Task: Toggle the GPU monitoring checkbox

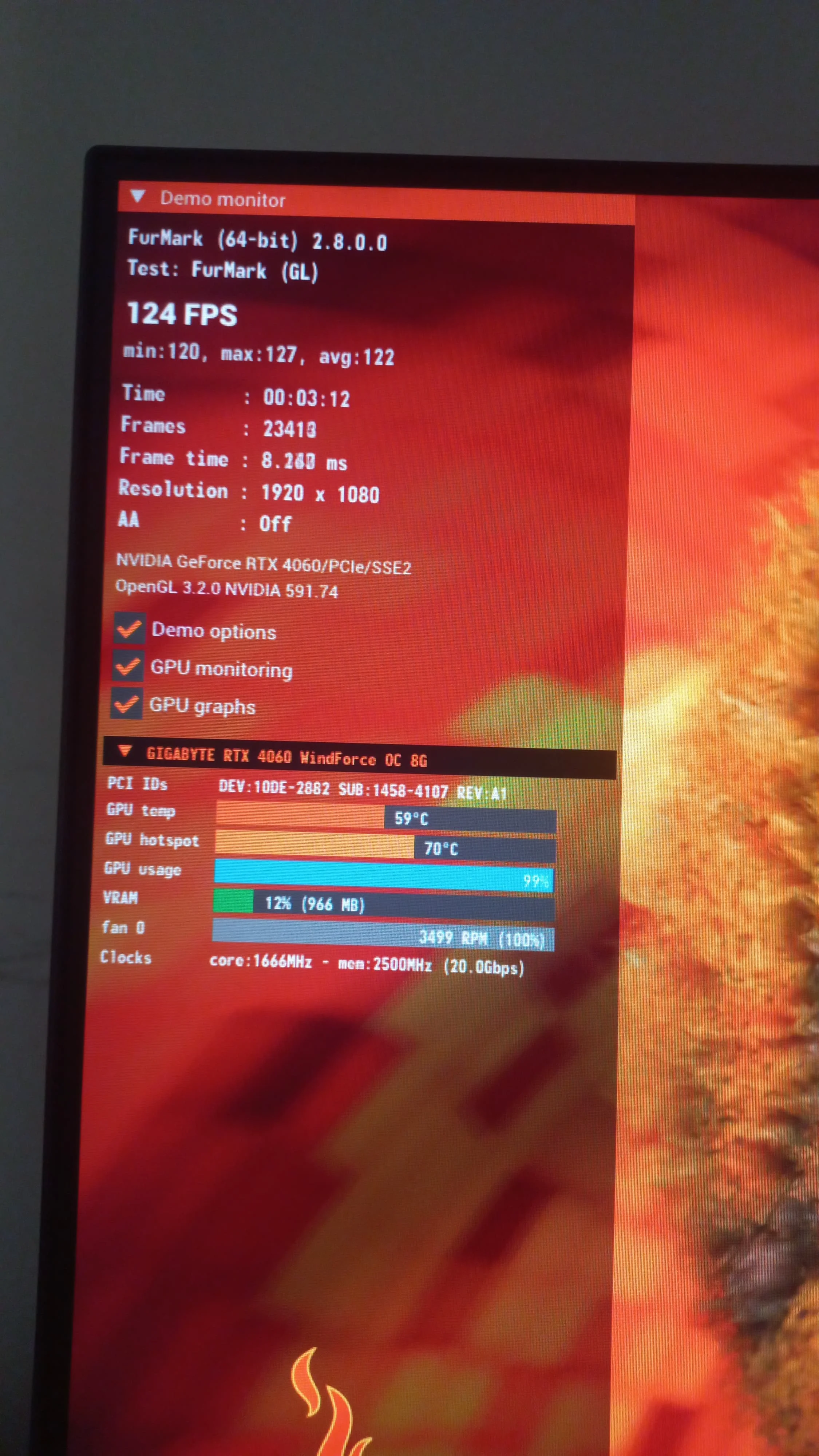Action: 128,666
